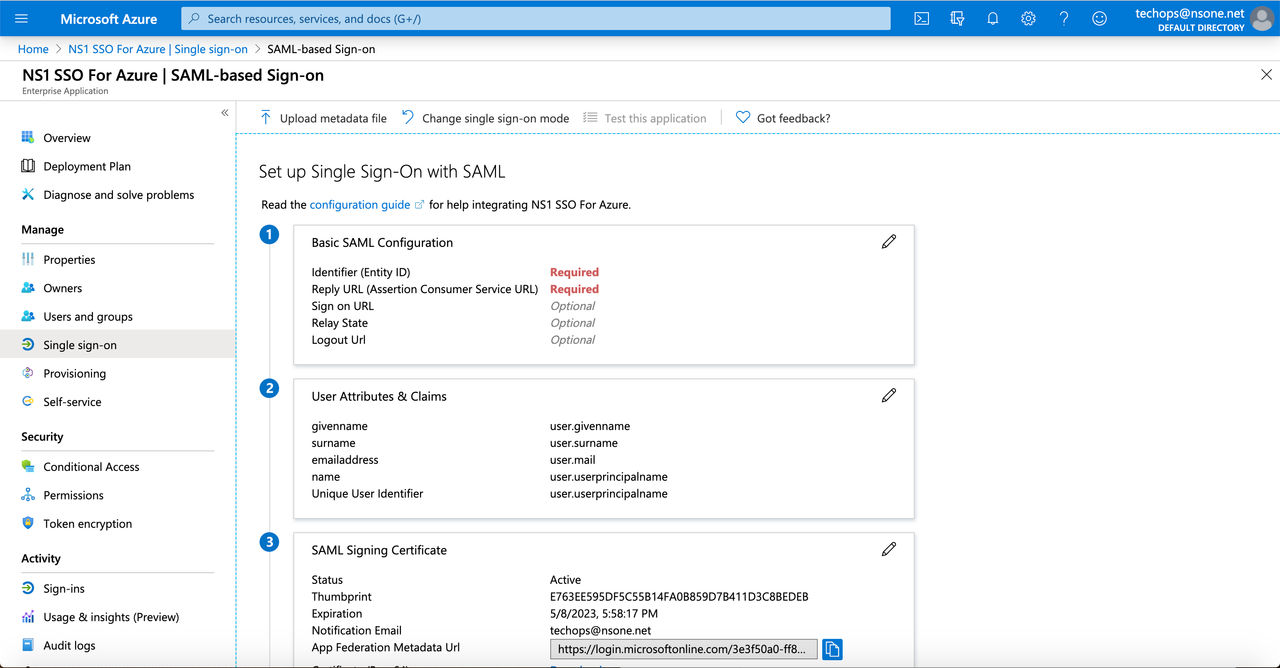Viewport: 1280px width, 668px height.
Task: Close the SAML-based Sign-on blade
Action: tap(1266, 75)
